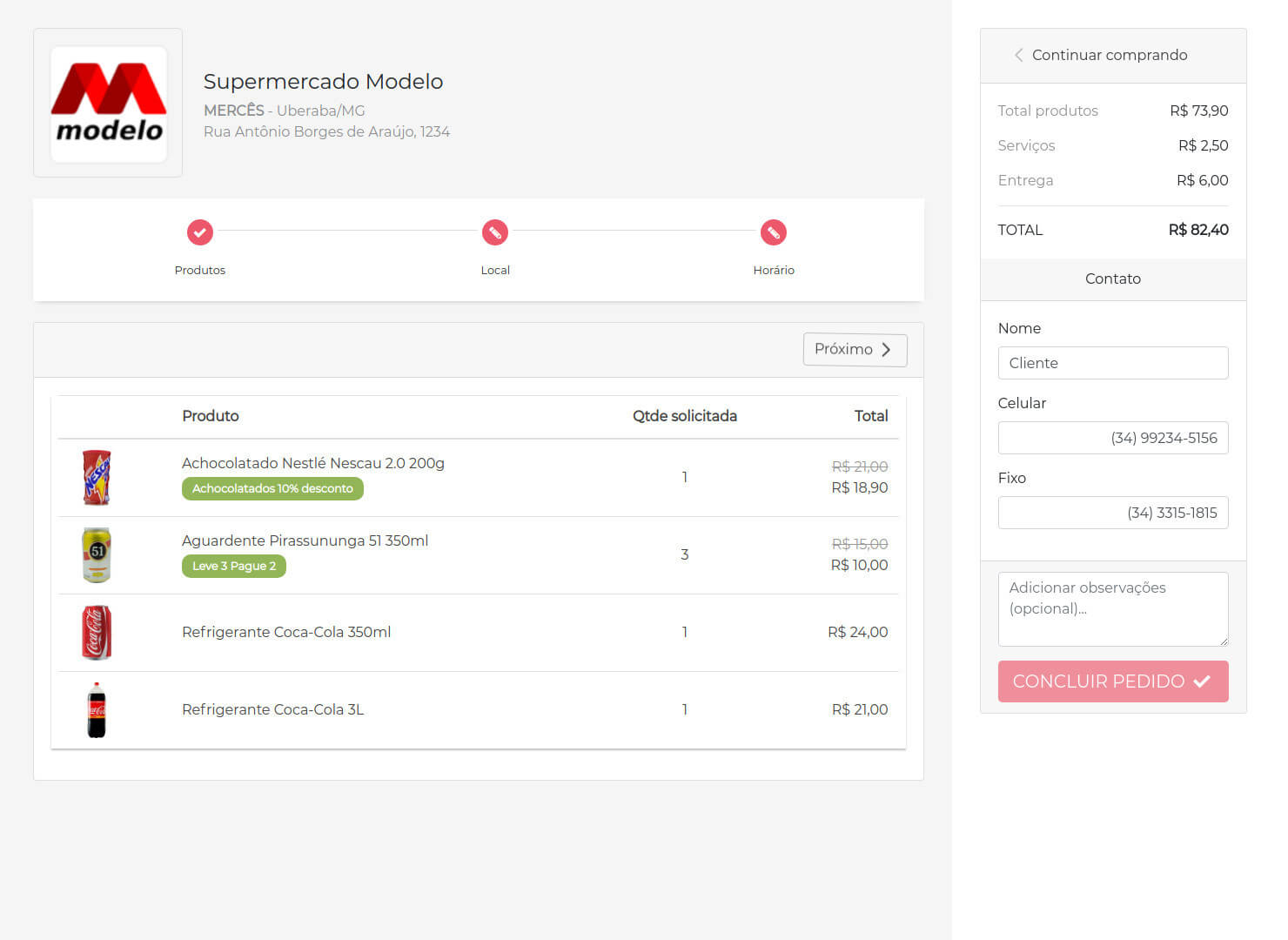
Task: Click the observações text area
Action: [x=1112, y=608]
